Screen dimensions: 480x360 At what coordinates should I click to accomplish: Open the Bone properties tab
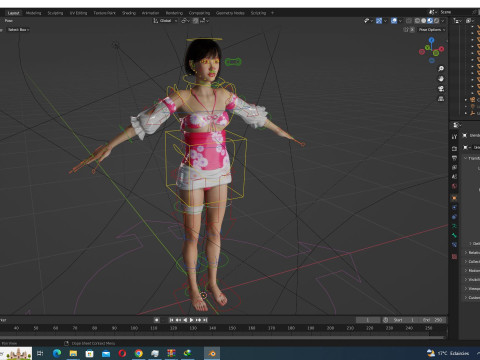(x=454, y=235)
